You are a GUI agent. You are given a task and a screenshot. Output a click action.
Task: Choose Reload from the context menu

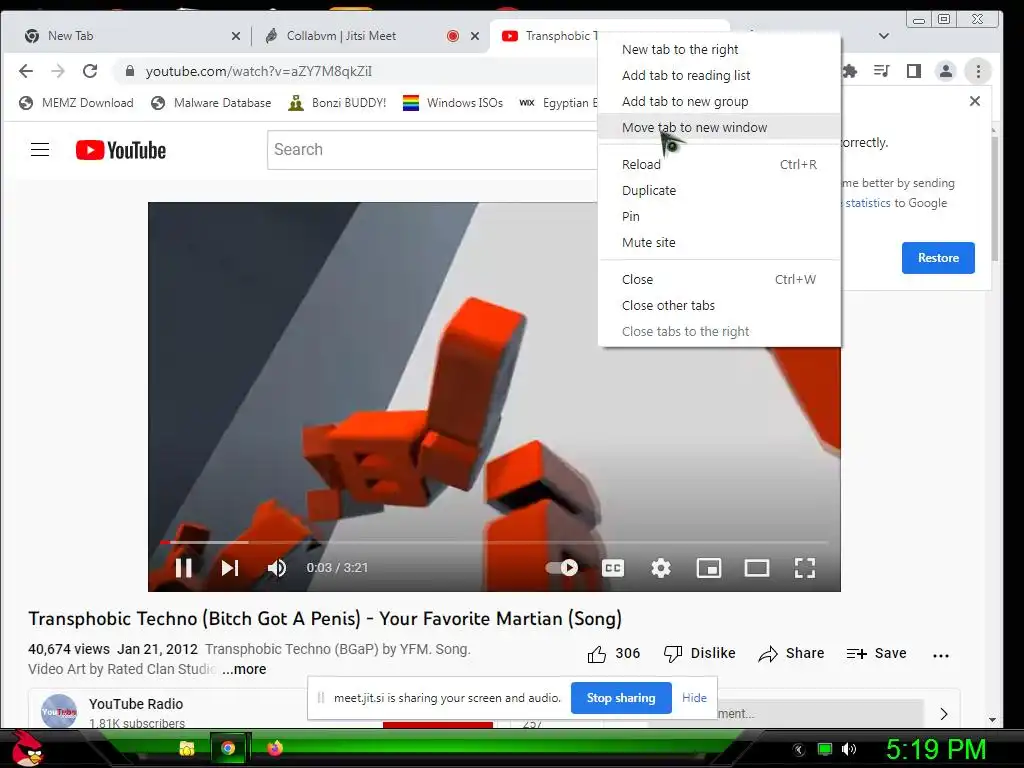(x=719, y=165)
